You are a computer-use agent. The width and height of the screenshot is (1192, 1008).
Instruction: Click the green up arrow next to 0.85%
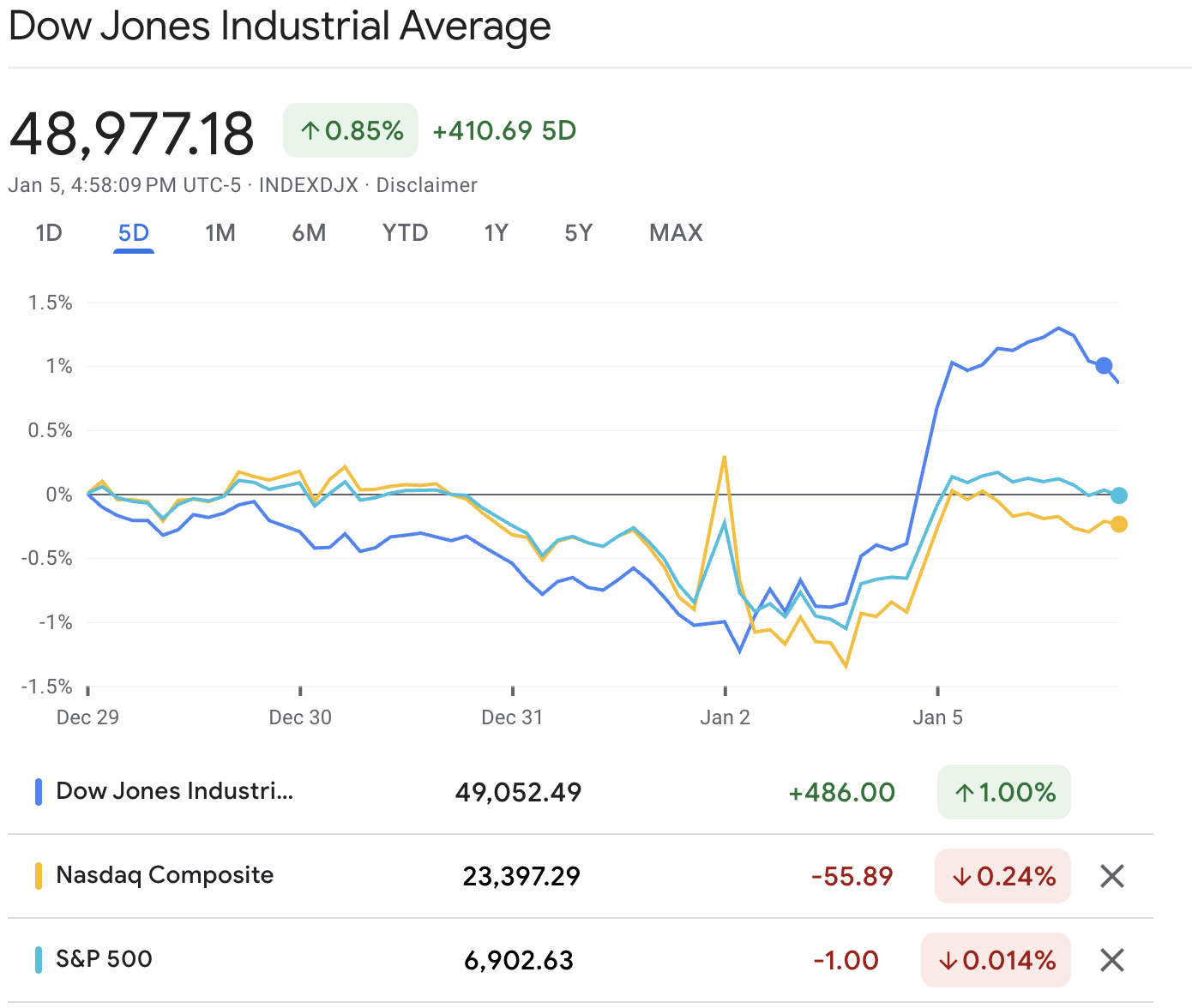pos(310,130)
